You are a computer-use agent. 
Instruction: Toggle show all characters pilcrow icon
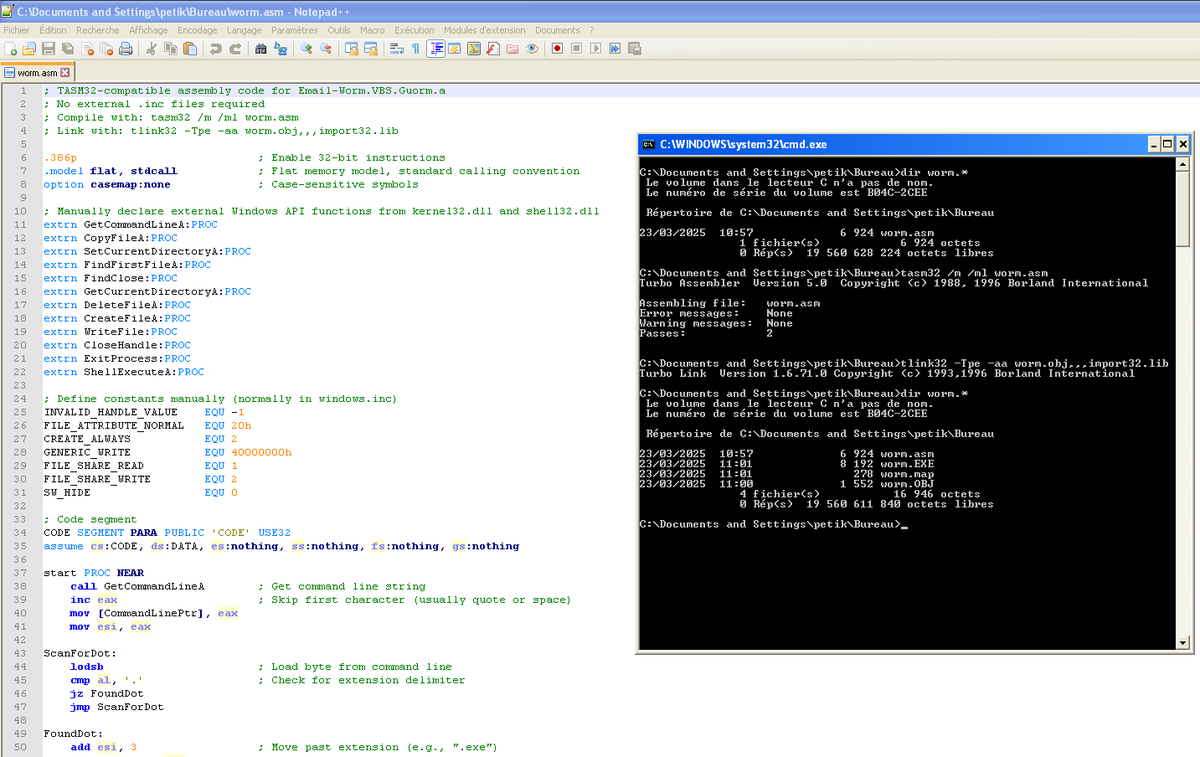point(416,48)
